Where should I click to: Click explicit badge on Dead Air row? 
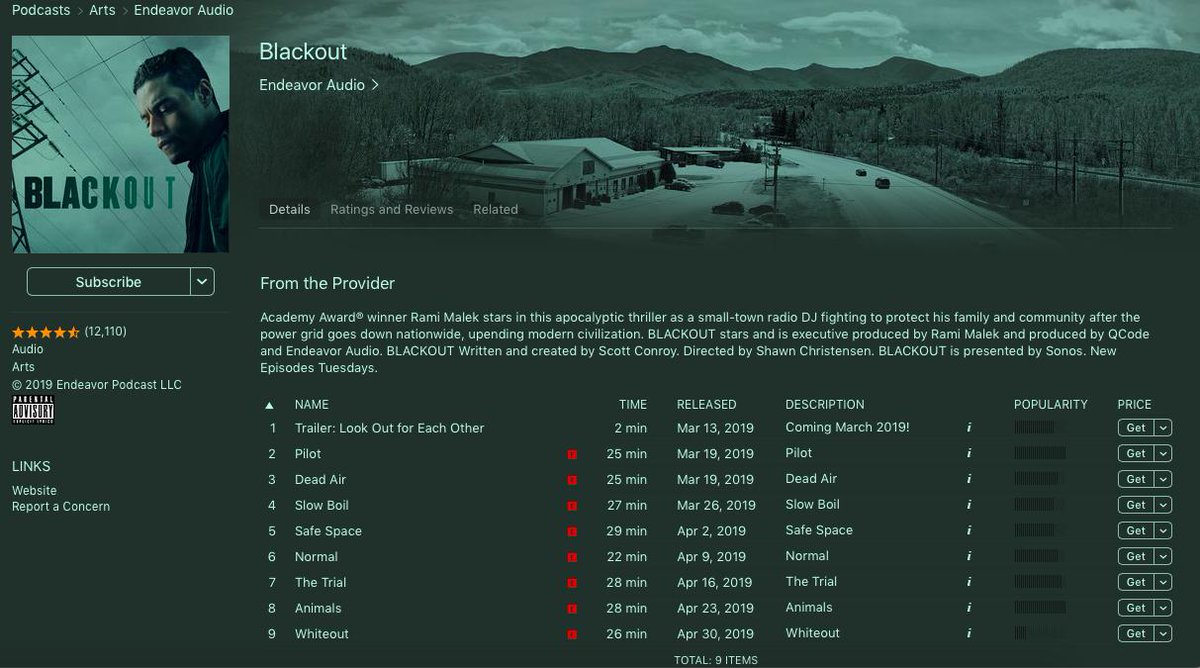click(572, 480)
